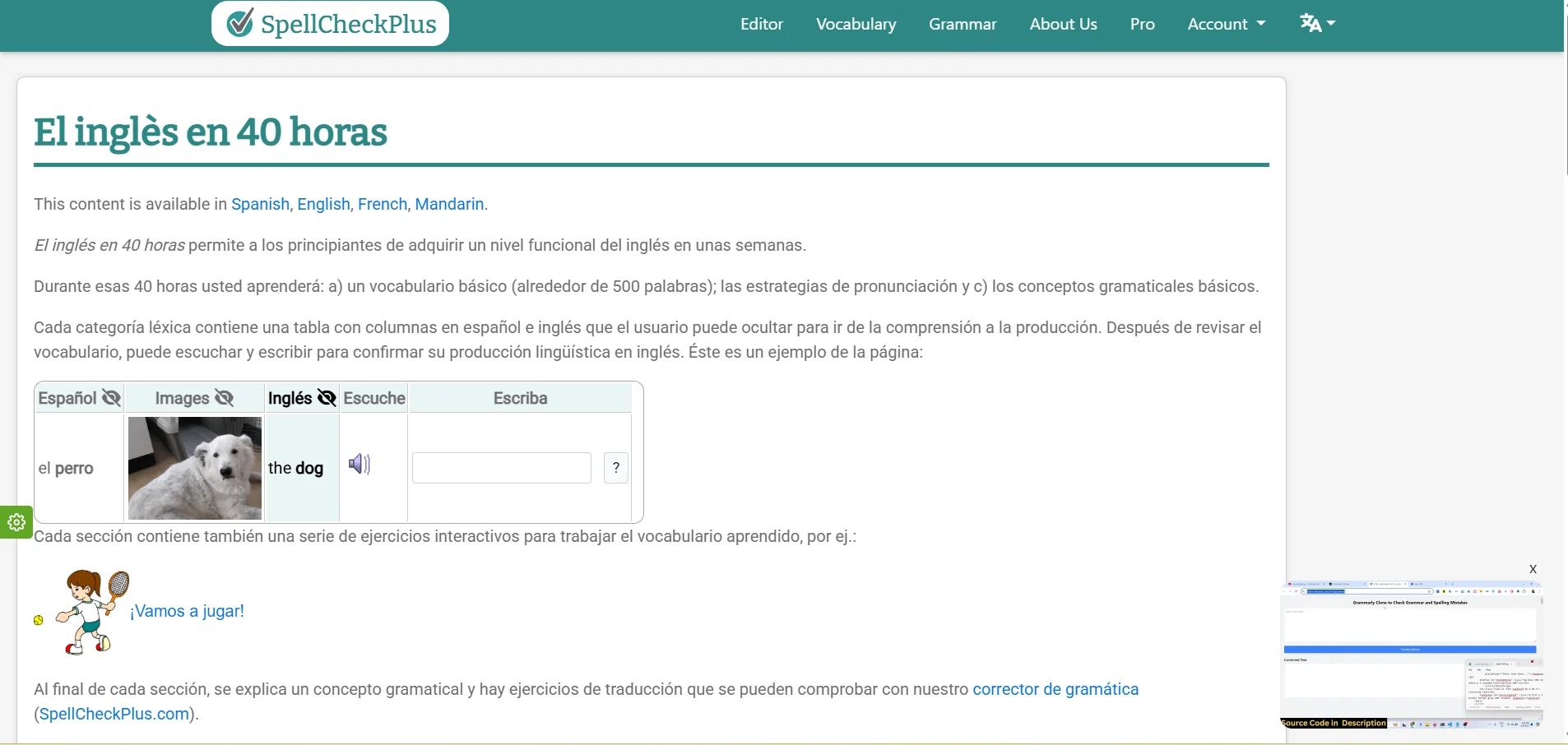Hide the Español column

(x=111, y=398)
